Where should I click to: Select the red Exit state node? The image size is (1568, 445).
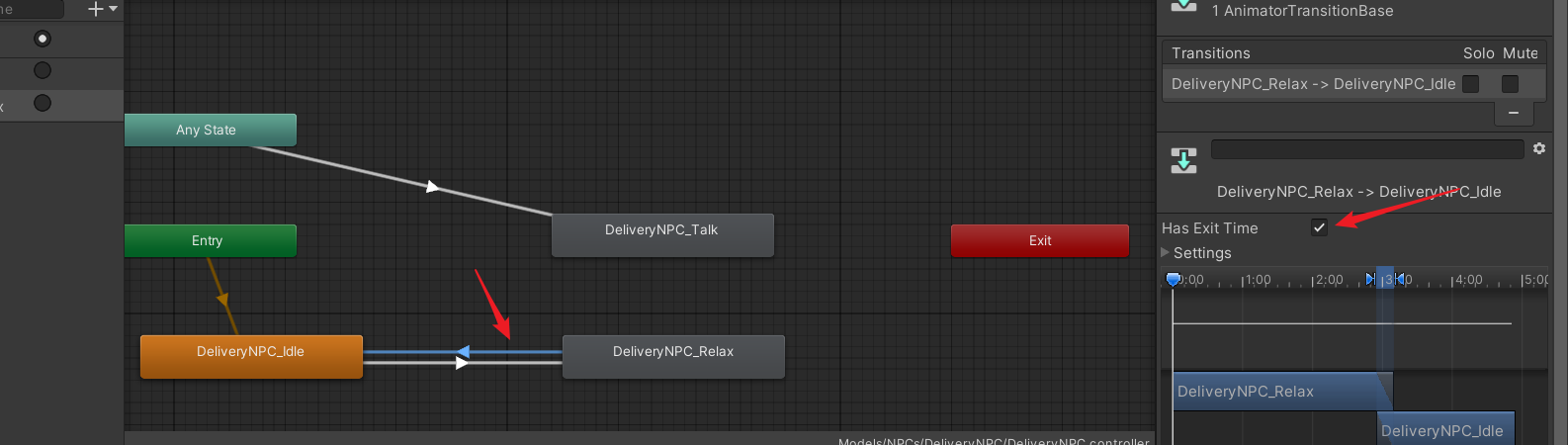click(1039, 240)
